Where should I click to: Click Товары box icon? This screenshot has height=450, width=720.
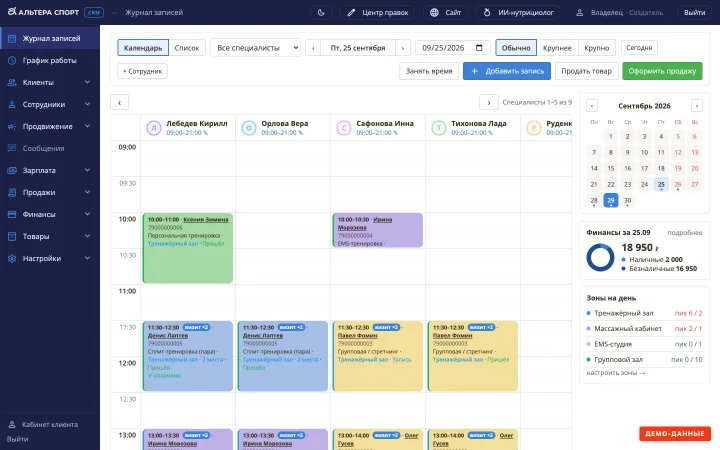[12, 236]
